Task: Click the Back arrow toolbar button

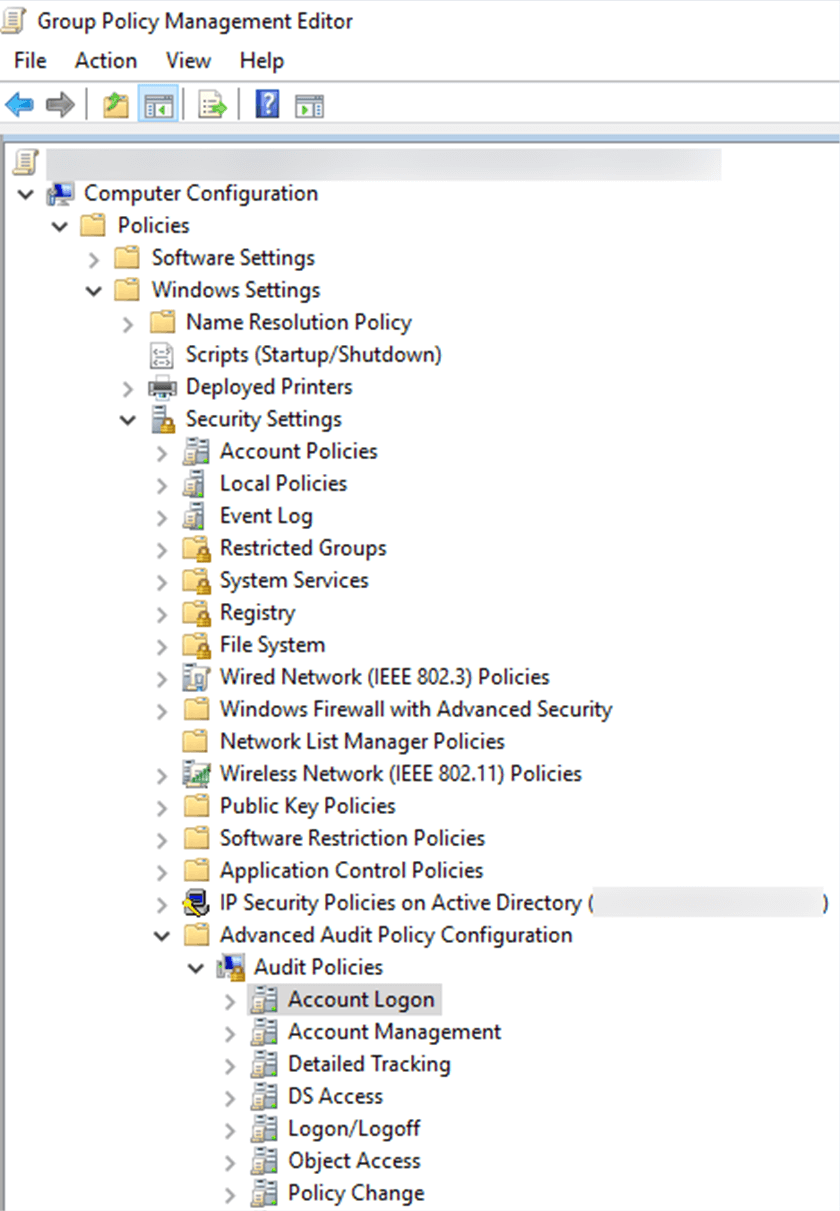Action: coord(19,104)
